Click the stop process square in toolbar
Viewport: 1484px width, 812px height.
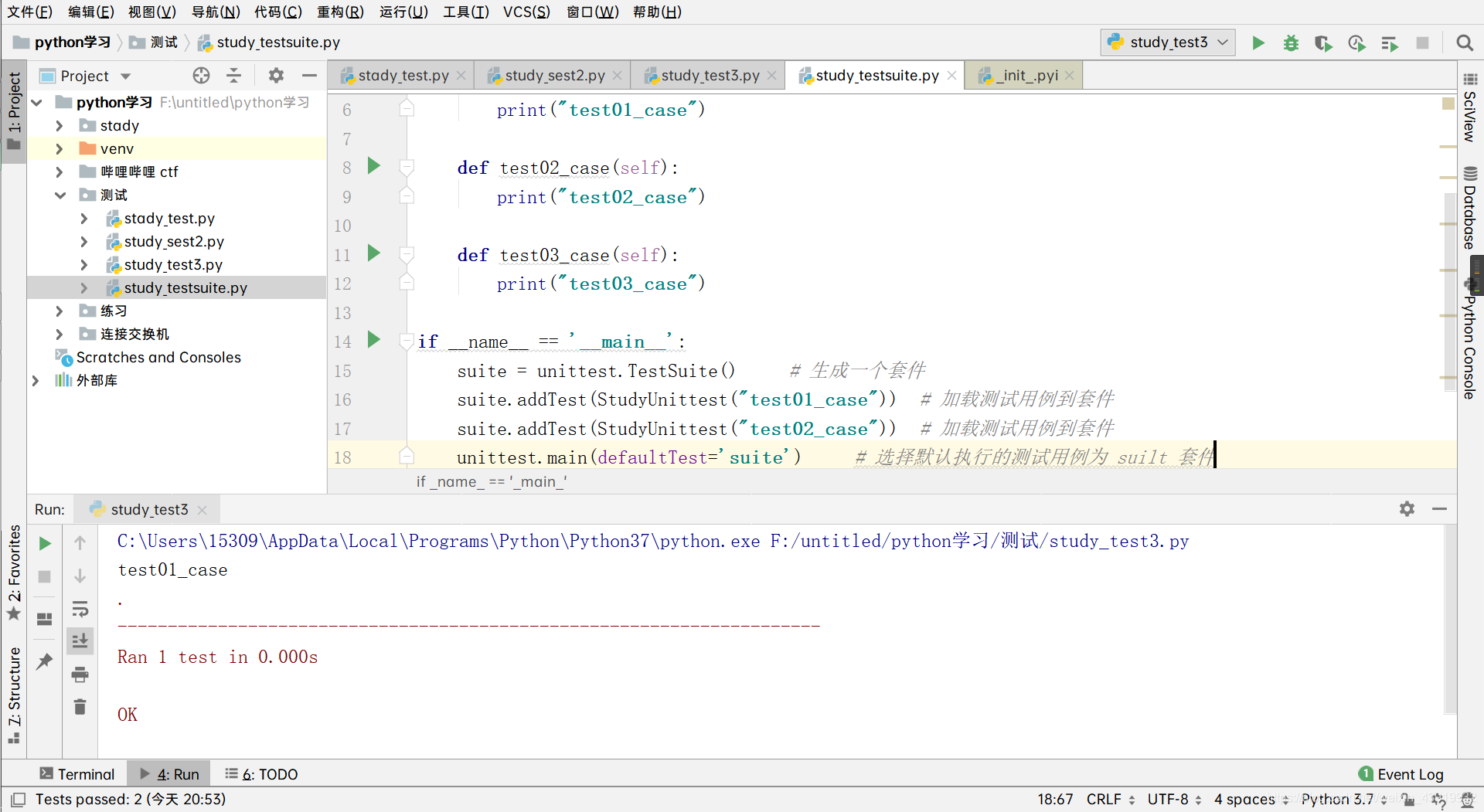pyautogui.click(x=1422, y=42)
